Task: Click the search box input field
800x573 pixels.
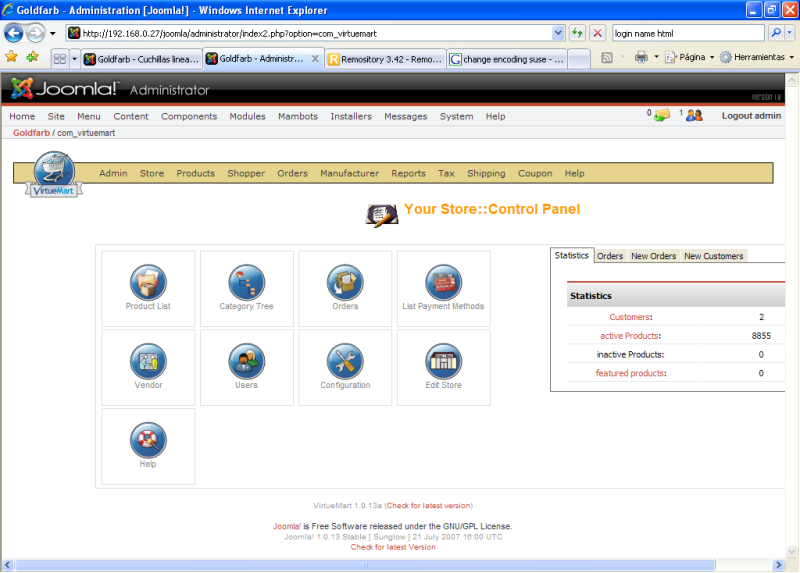Action: point(689,33)
